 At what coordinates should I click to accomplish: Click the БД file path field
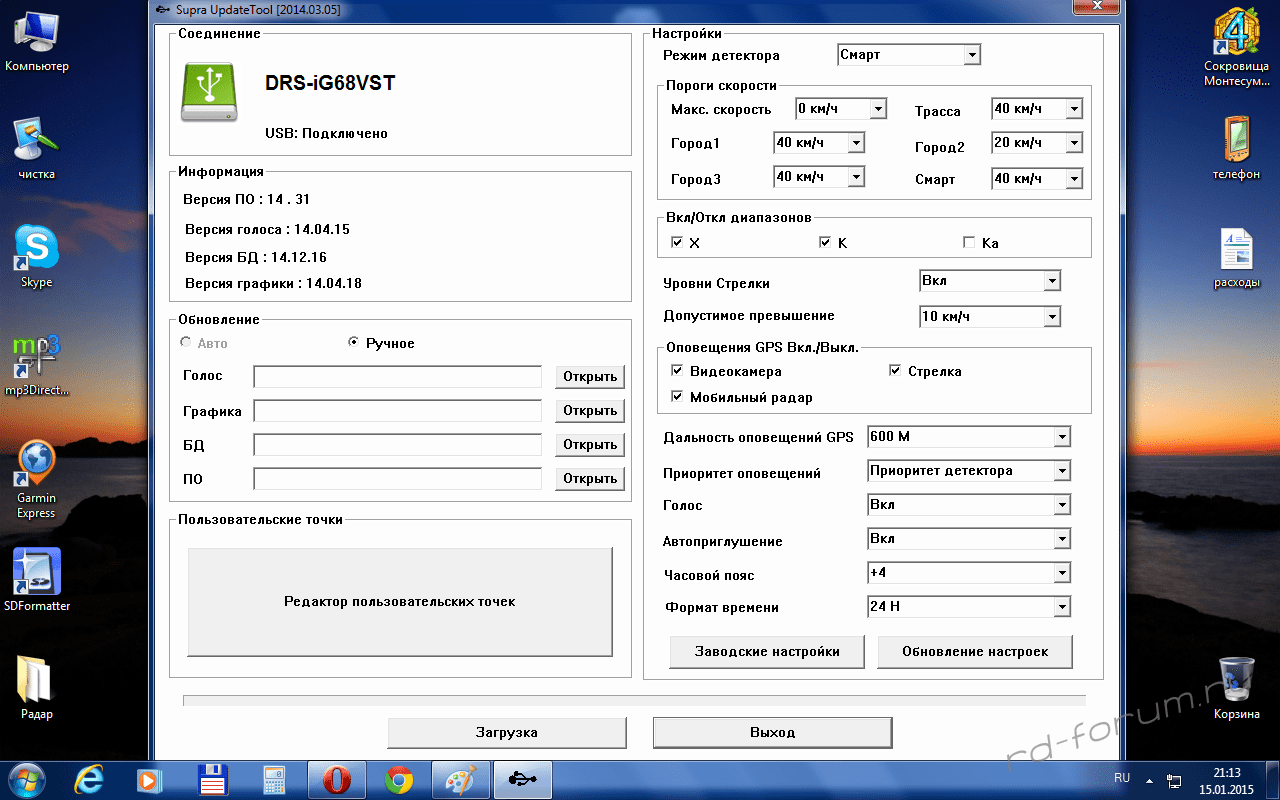pyautogui.click(x=397, y=444)
